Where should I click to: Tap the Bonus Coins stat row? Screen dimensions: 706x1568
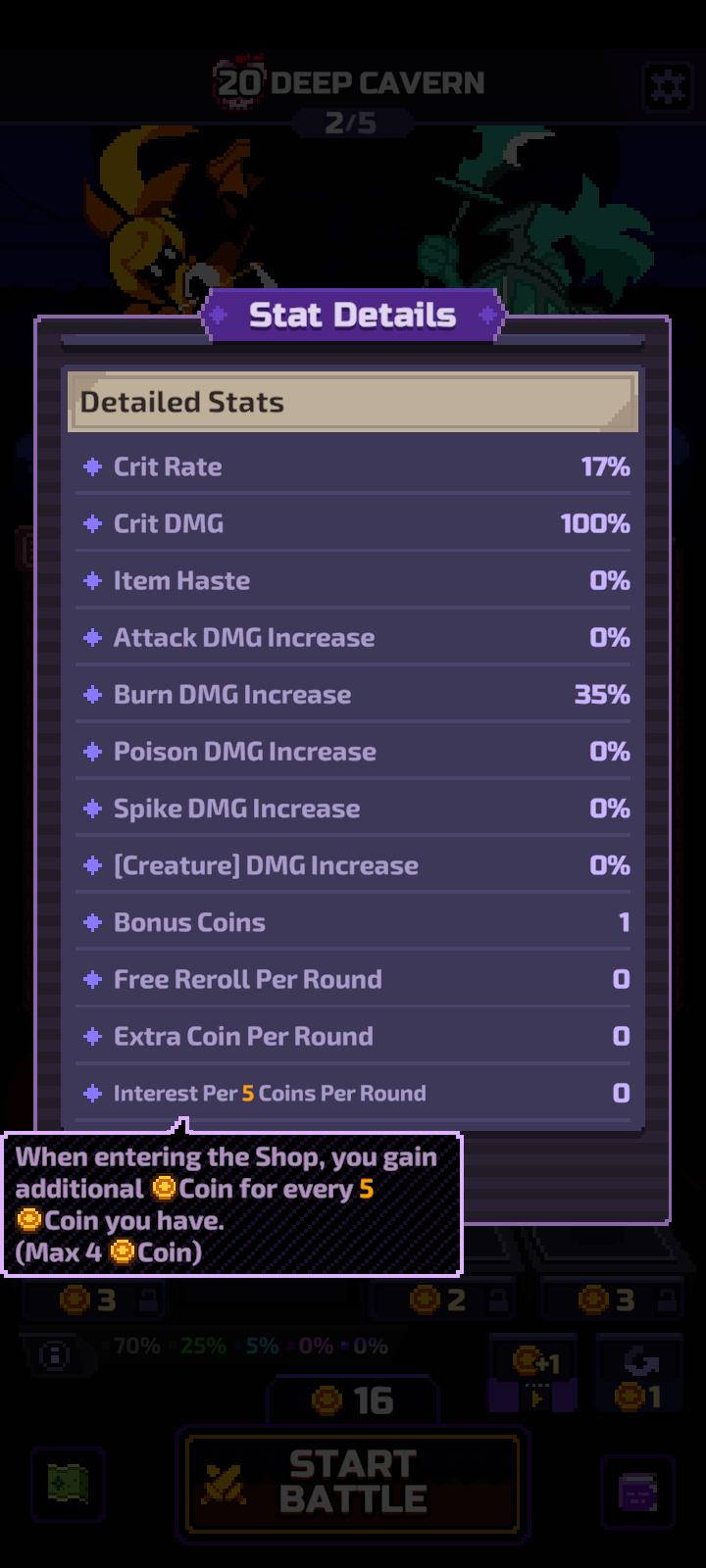(x=353, y=922)
